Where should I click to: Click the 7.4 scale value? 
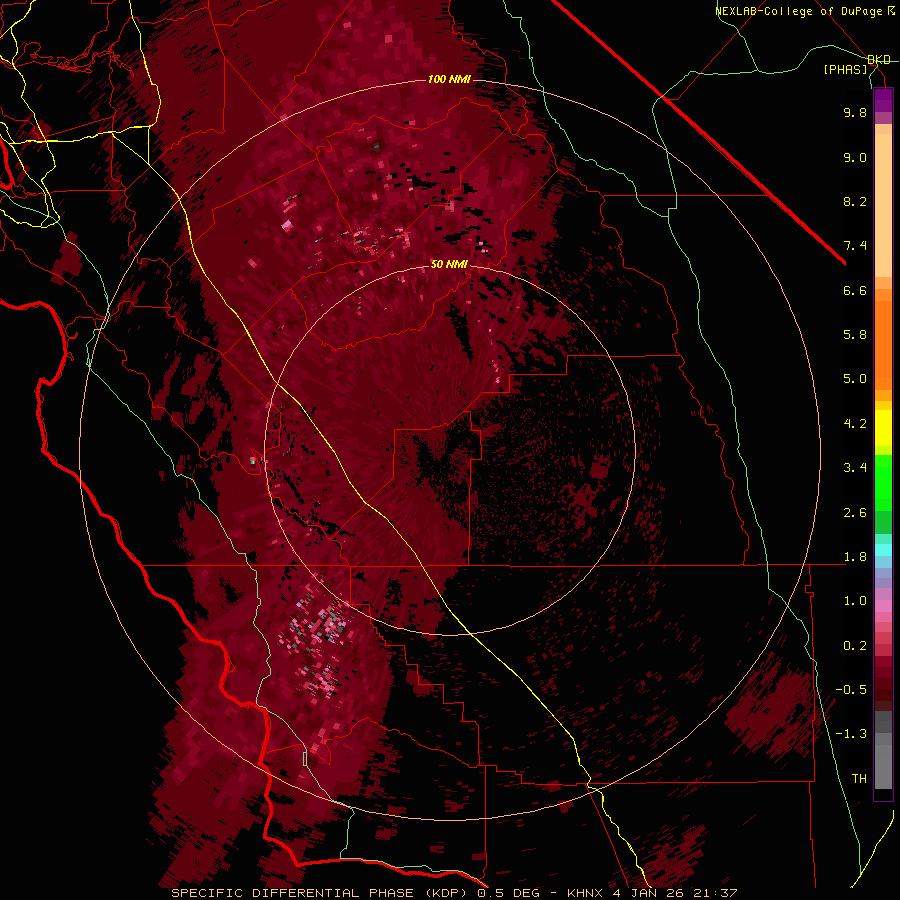click(x=855, y=246)
